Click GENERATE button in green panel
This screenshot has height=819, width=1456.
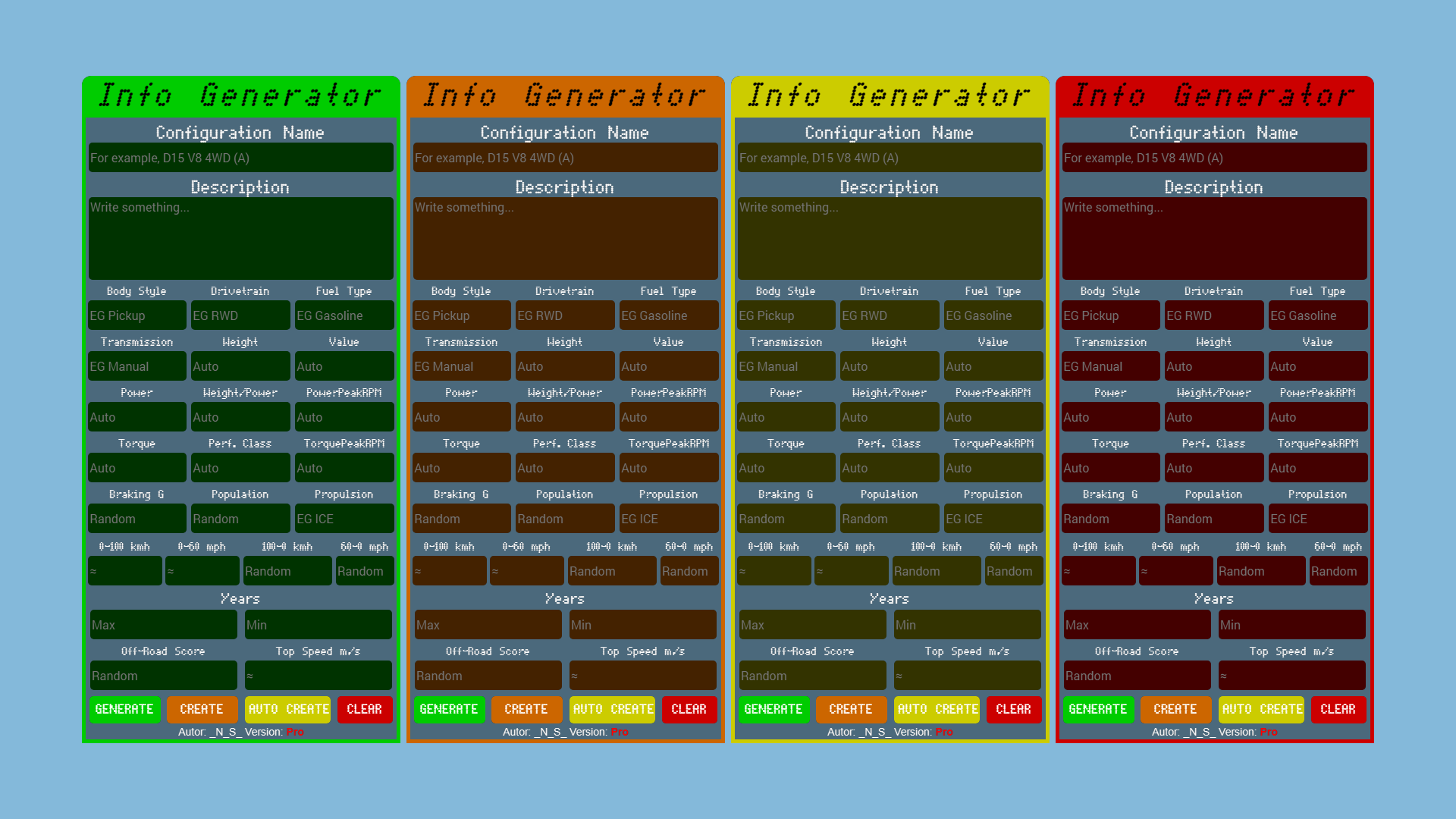pyautogui.click(x=124, y=709)
